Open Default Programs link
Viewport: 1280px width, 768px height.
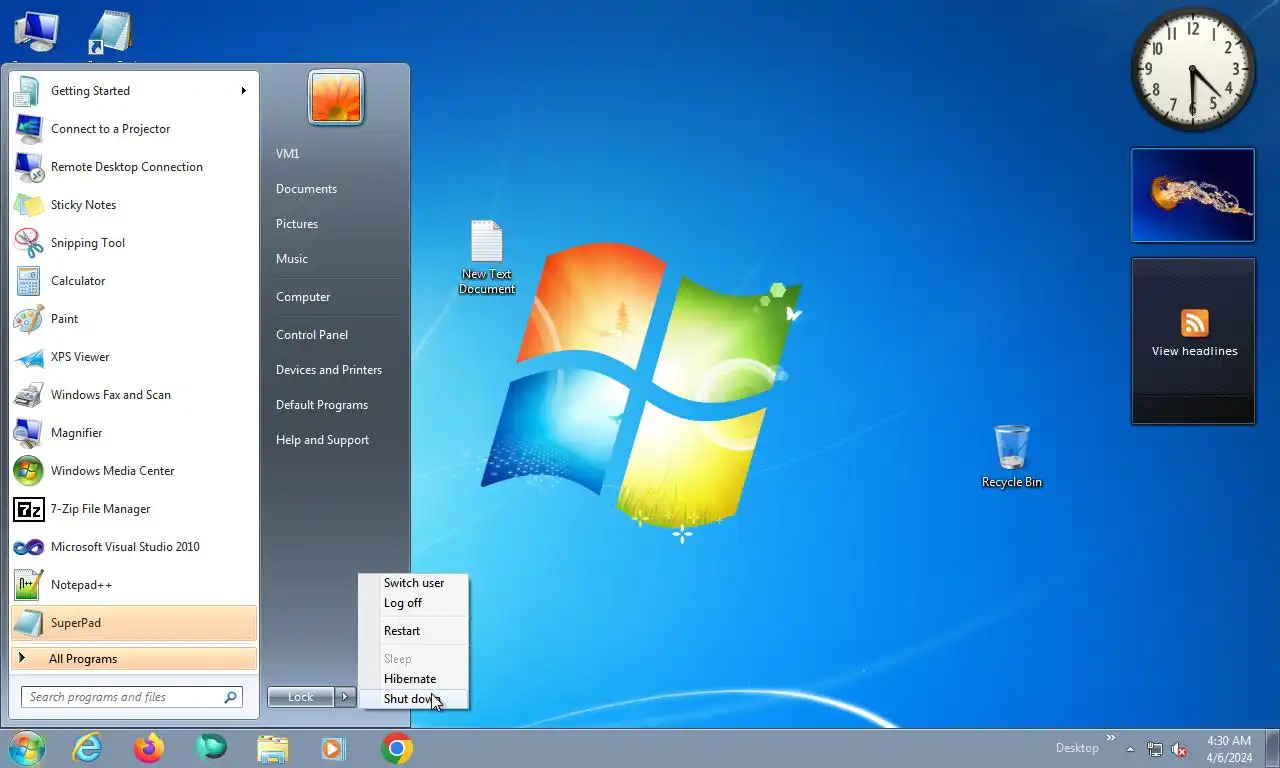pos(322,405)
